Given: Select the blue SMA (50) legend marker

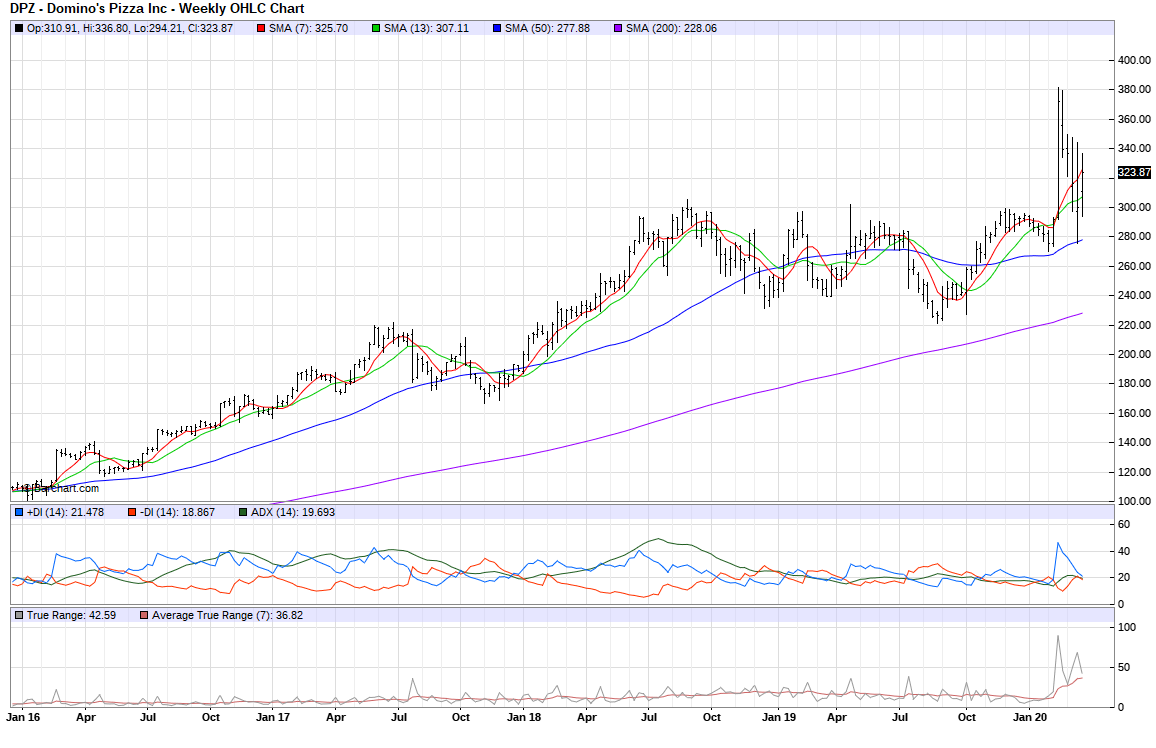Looking at the screenshot, I should (497, 28).
